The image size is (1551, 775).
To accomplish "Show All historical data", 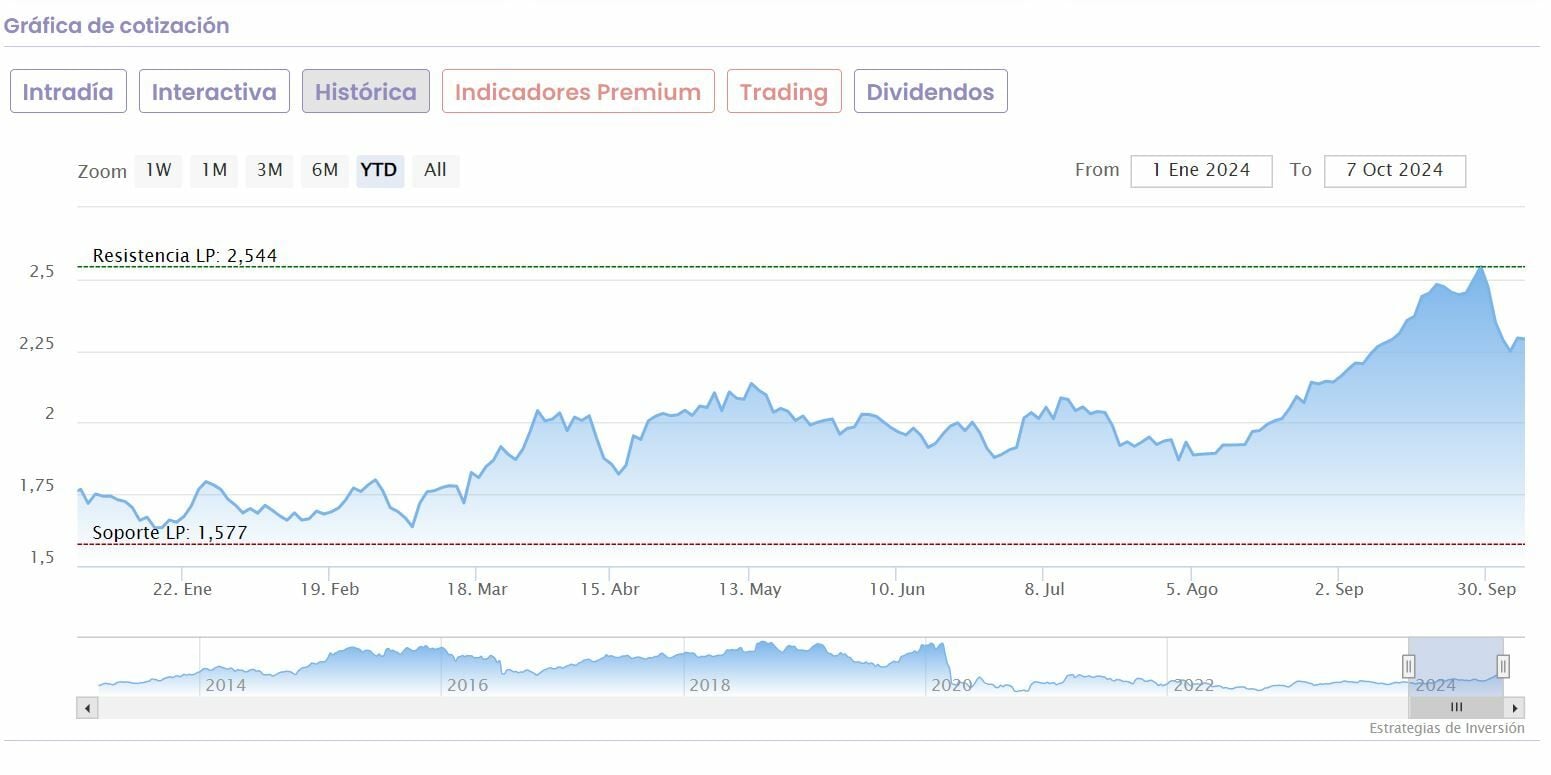I will click(435, 170).
